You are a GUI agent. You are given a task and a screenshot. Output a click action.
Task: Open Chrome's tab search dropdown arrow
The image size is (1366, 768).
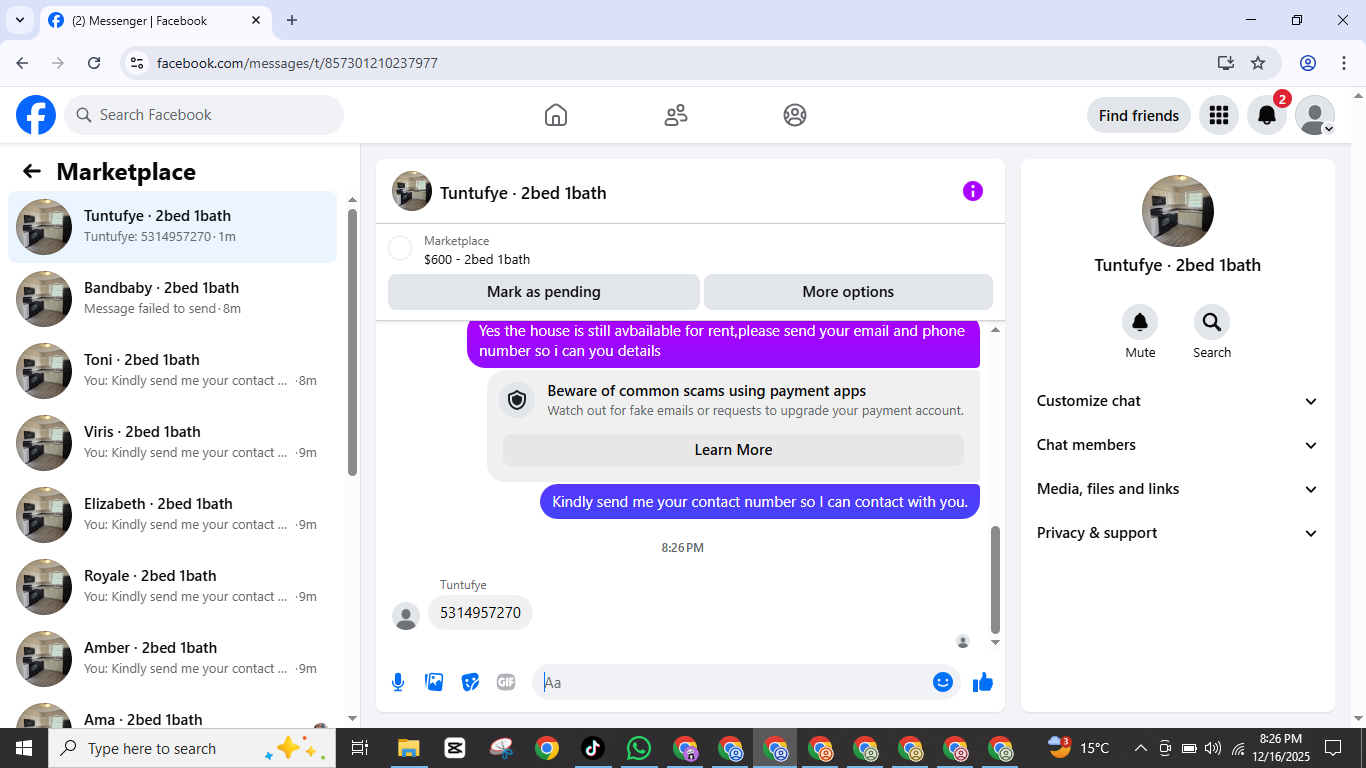tap(19, 20)
